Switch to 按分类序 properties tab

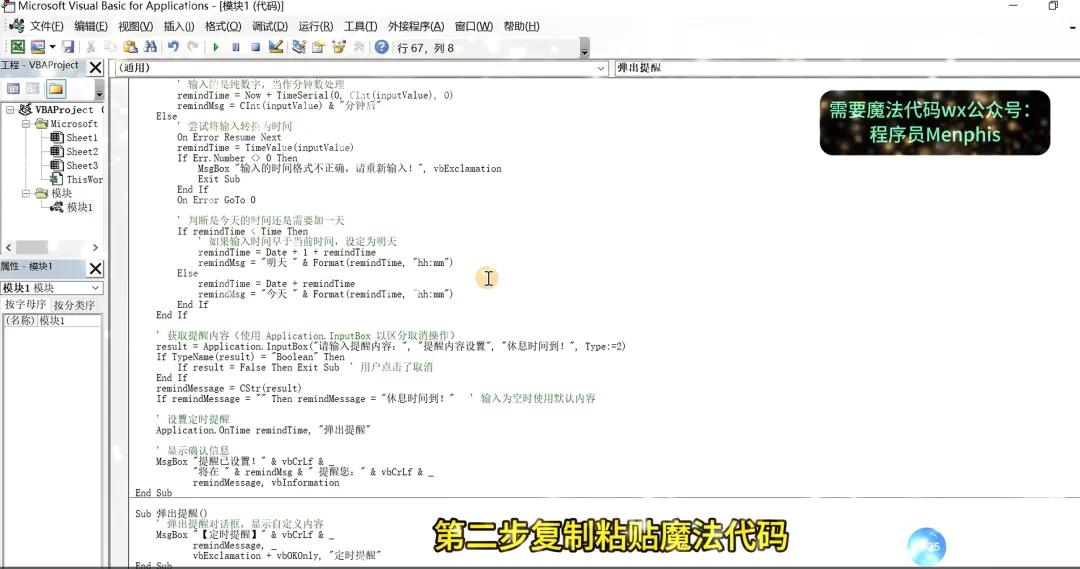pos(74,304)
